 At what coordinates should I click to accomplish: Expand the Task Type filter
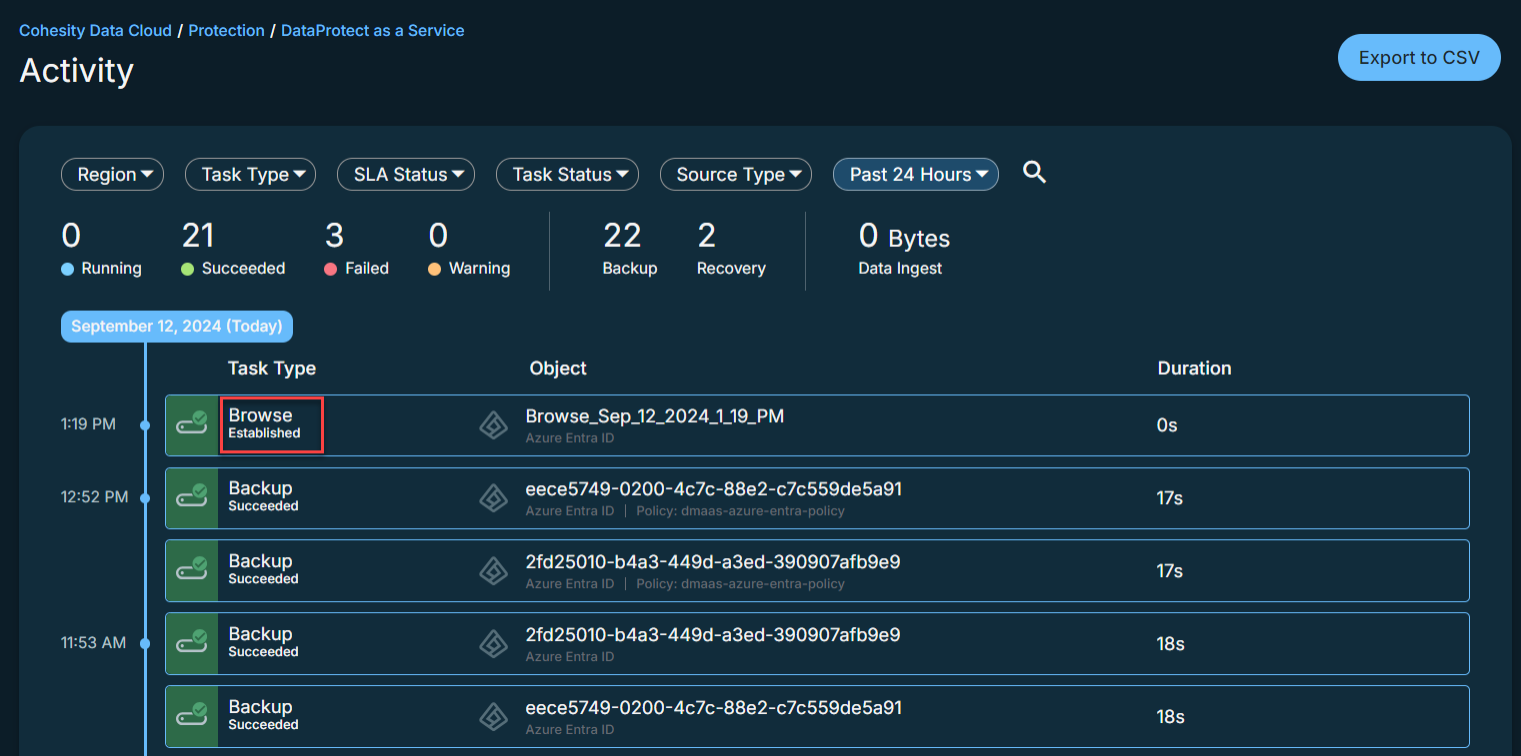tap(250, 174)
